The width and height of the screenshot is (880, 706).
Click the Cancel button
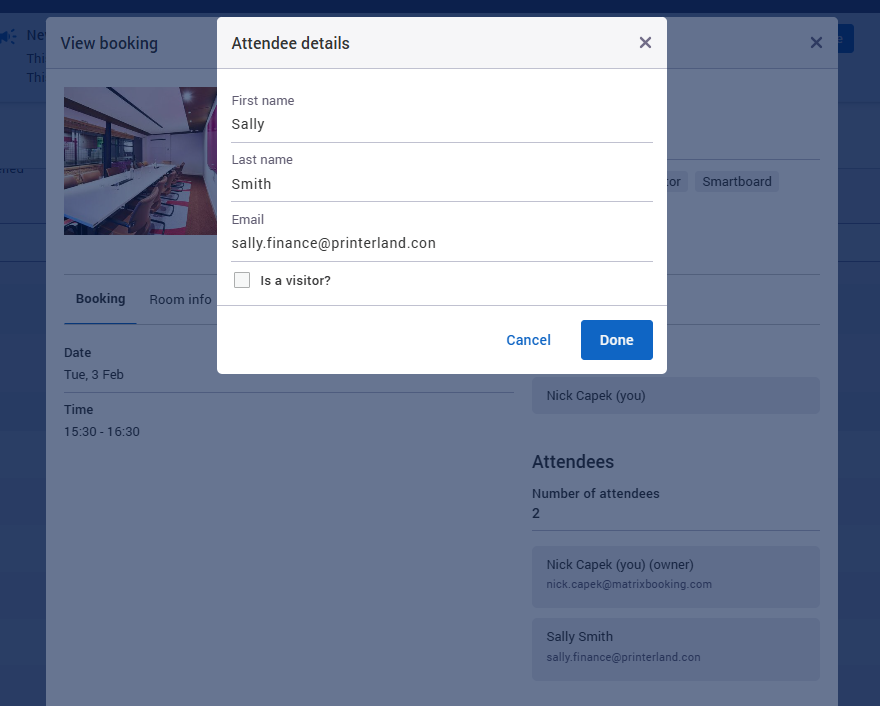528,340
